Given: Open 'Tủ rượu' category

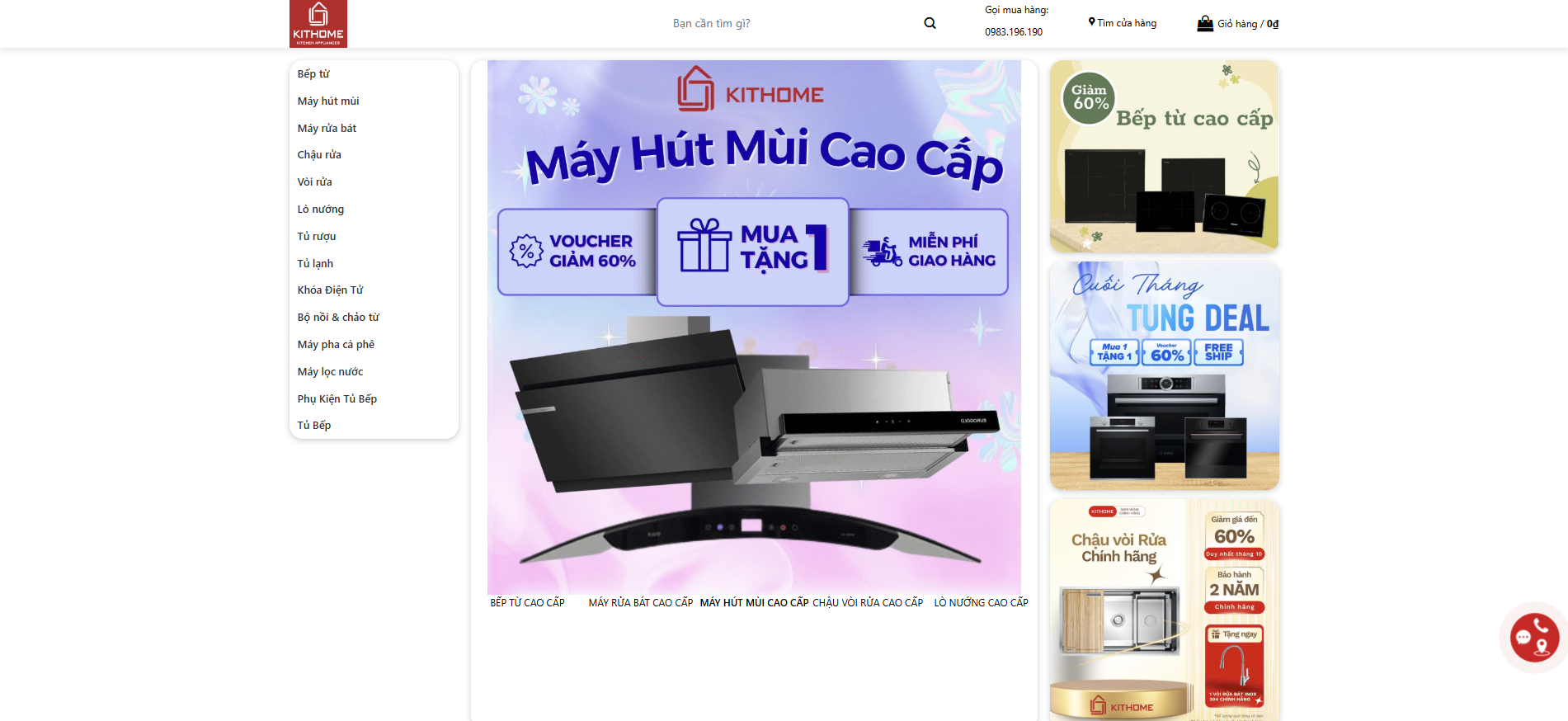Looking at the screenshot, I should 317,237.
